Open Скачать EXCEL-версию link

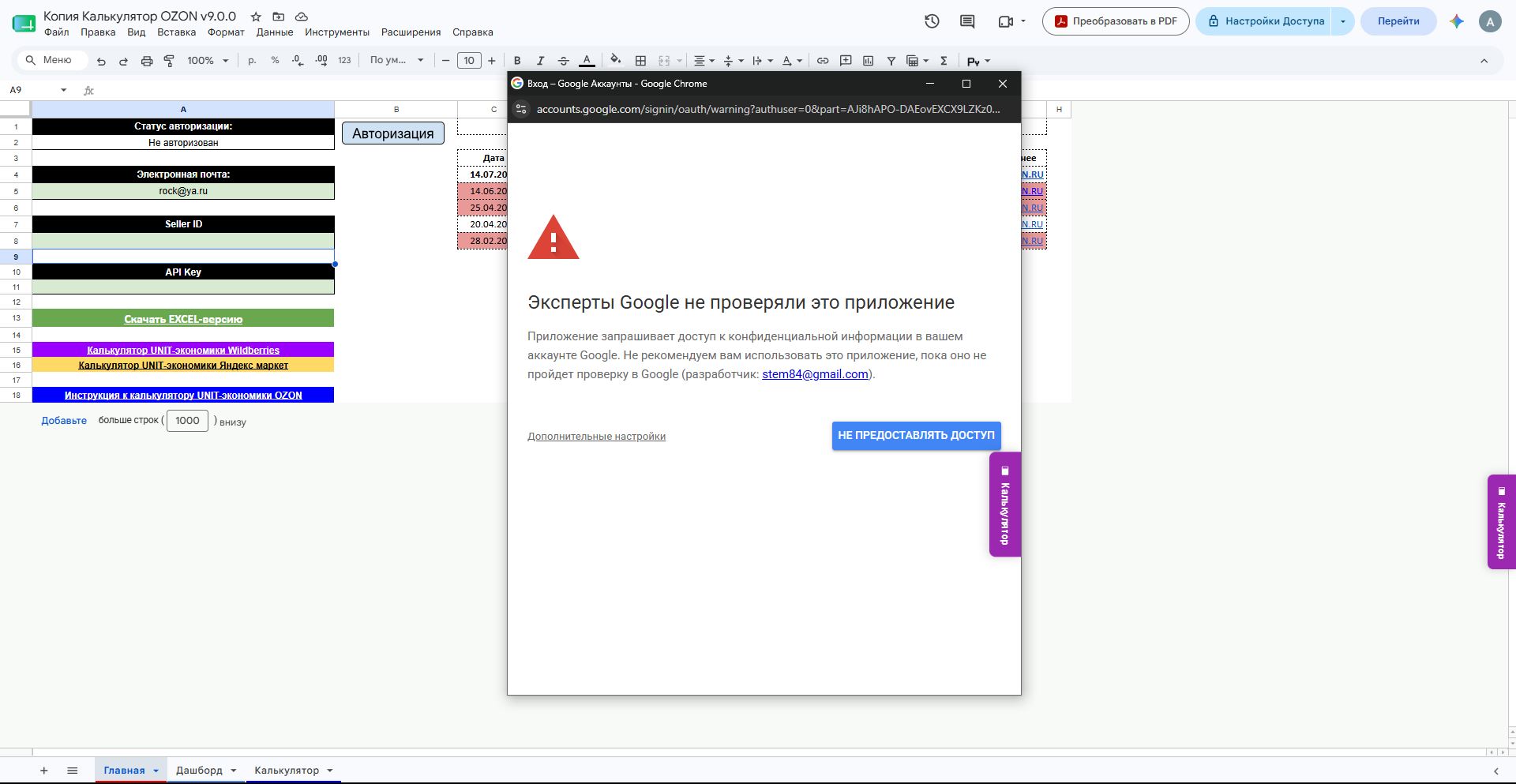pyautogui.click(x=183, y=319)
